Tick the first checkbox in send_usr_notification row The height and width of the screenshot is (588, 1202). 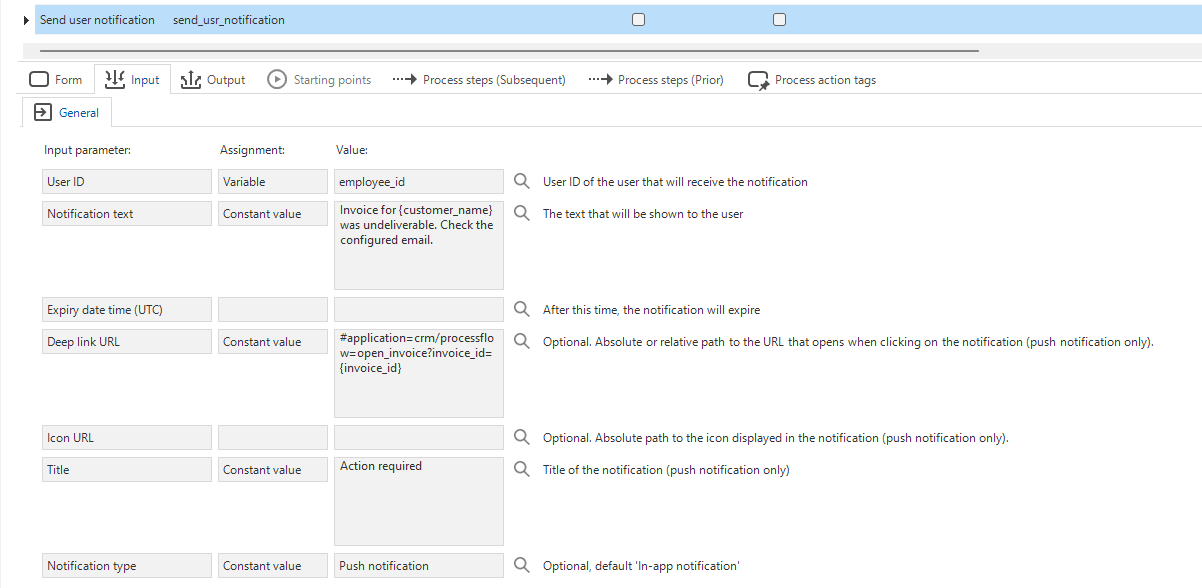(x=639, y=19)
